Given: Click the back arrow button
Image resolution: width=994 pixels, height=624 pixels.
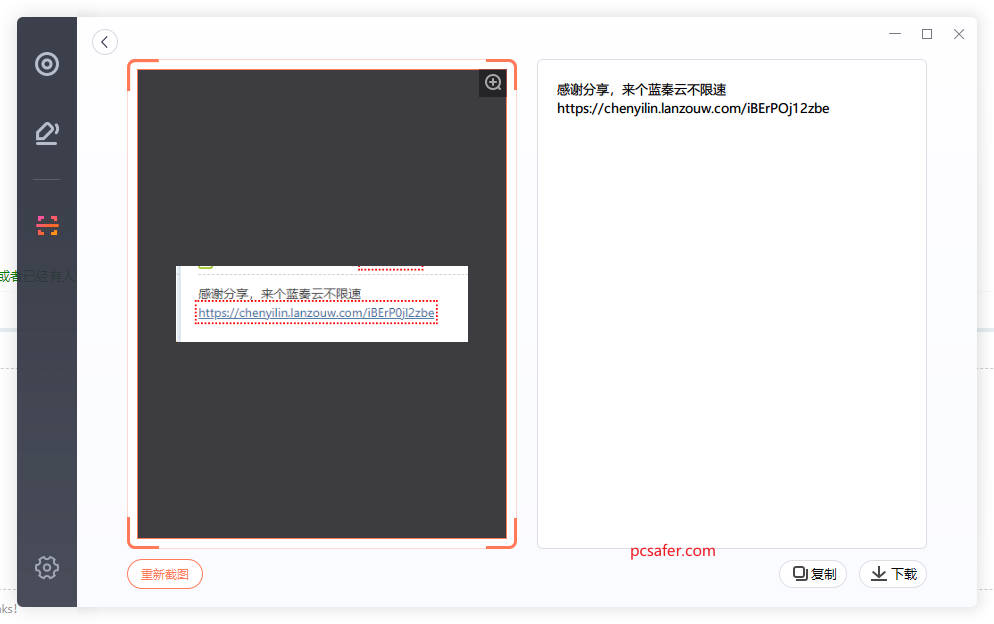Looking at the screenshot, I should coord(105,42).
